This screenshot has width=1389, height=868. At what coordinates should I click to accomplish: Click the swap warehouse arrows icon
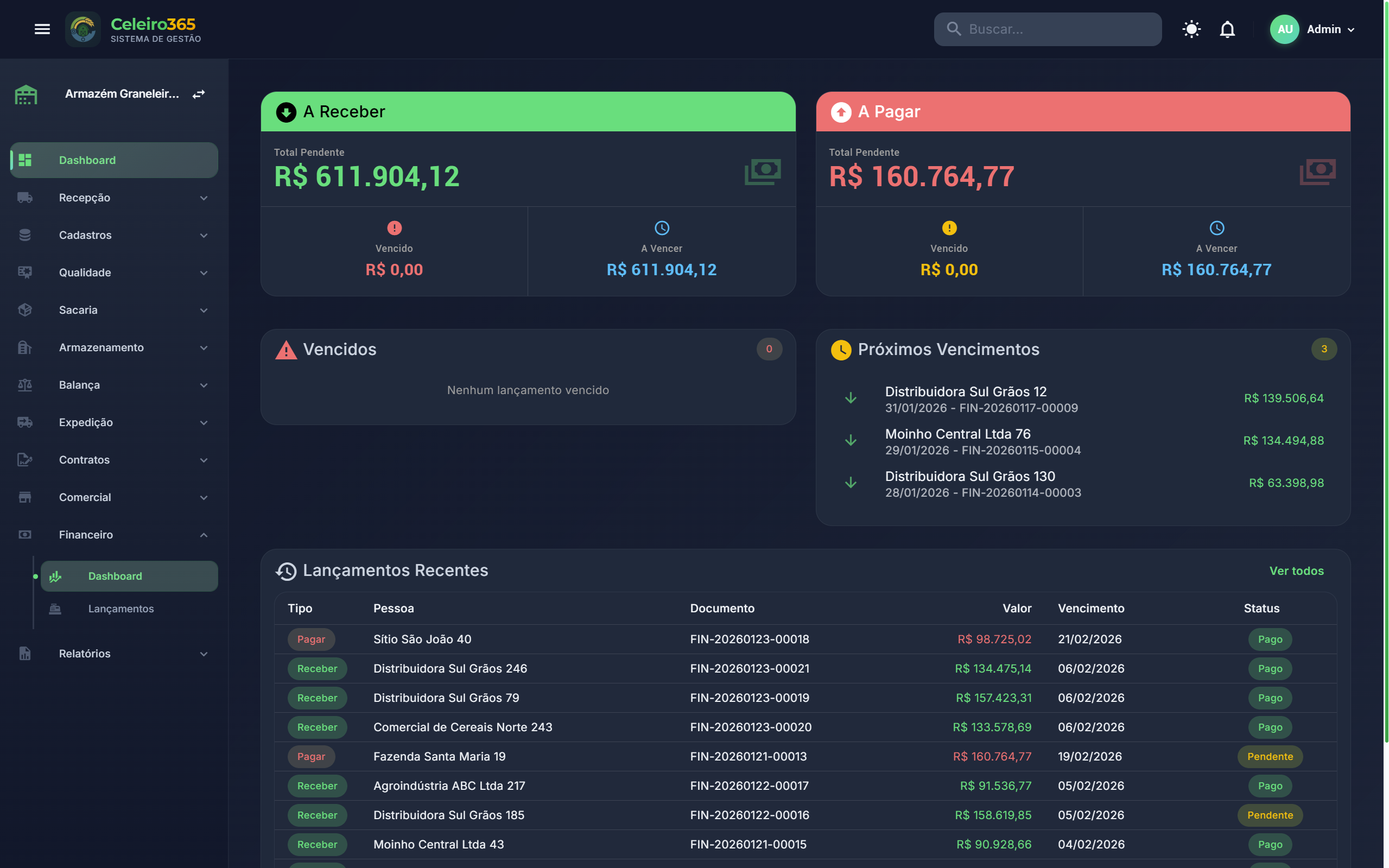(199, 94)
